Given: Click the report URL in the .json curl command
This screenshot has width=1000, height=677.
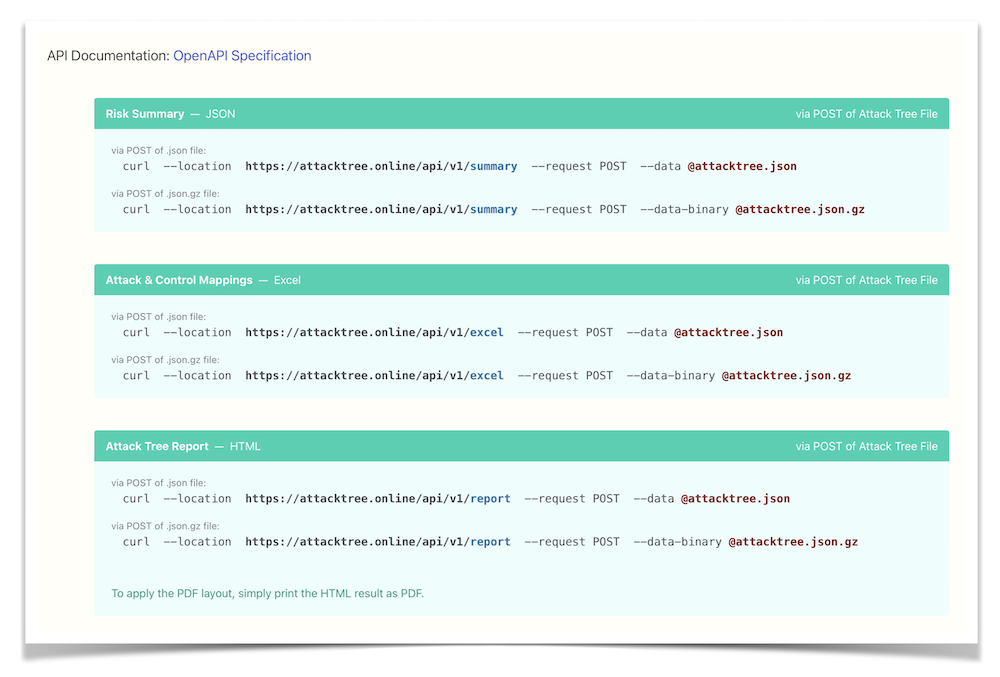Looking at the screenshot, I should pyautogui.click(x=378, y=498).
